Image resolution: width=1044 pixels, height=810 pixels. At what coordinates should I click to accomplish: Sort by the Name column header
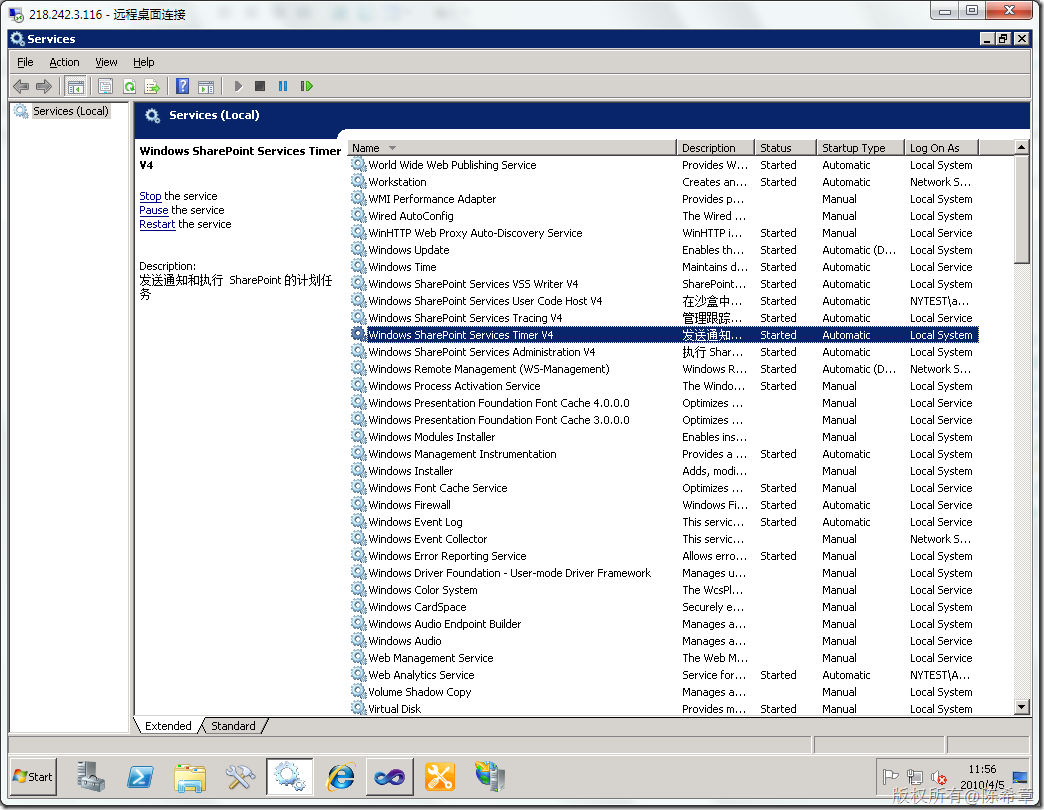(x=512, y=148)
